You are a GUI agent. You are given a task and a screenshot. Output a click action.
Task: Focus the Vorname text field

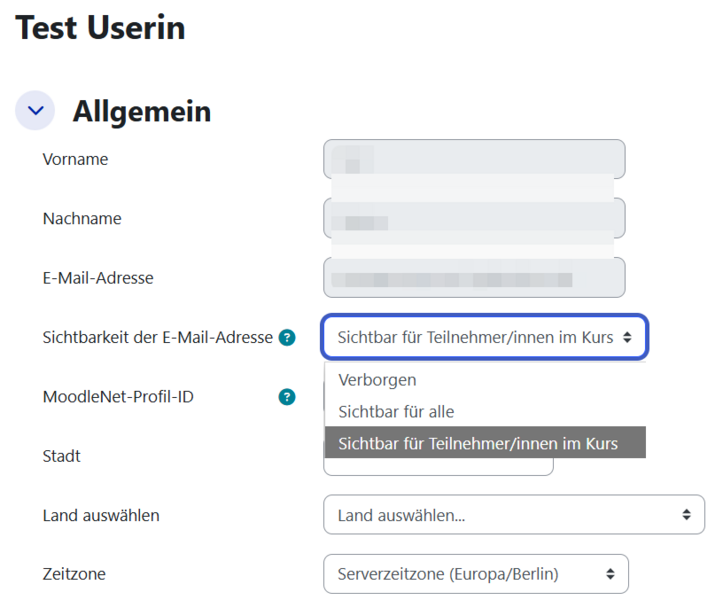point(474,159)
